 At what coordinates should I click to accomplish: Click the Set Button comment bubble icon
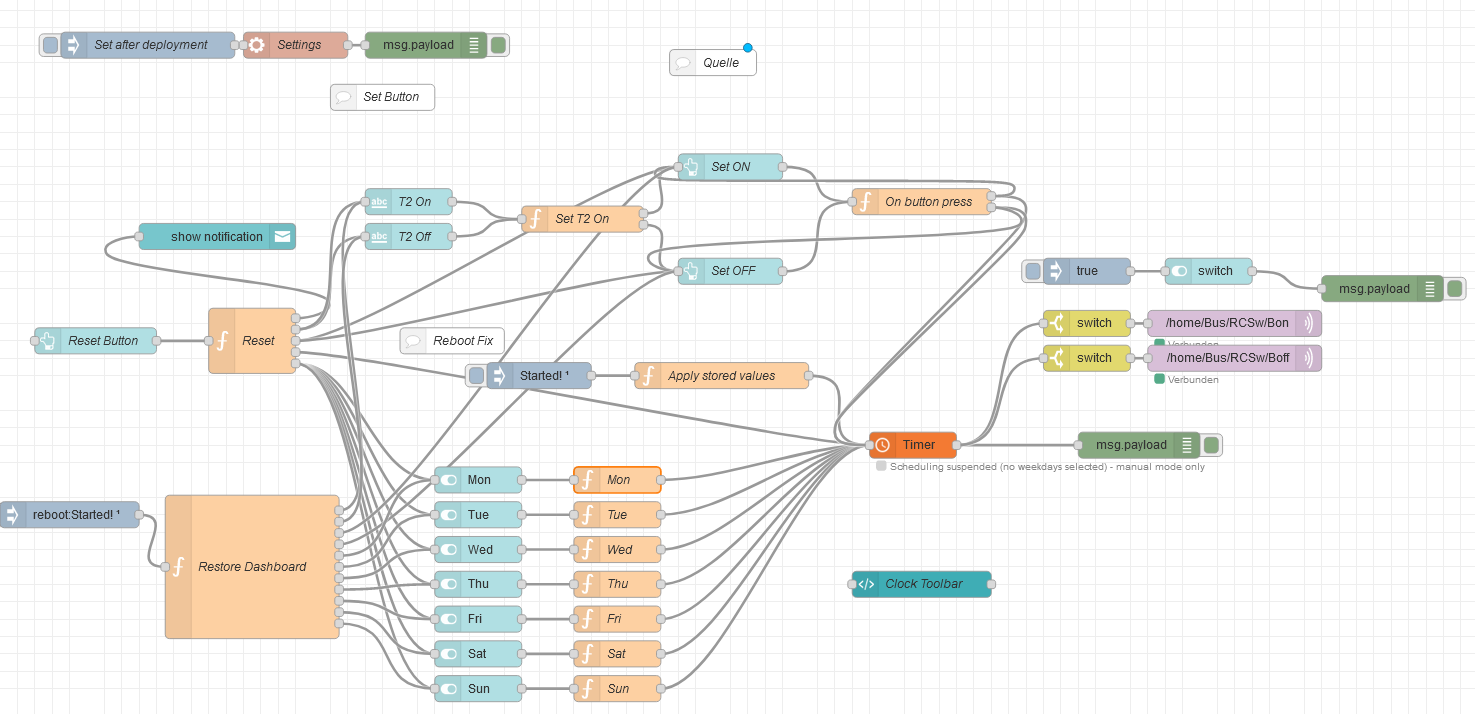pos(343,97)
